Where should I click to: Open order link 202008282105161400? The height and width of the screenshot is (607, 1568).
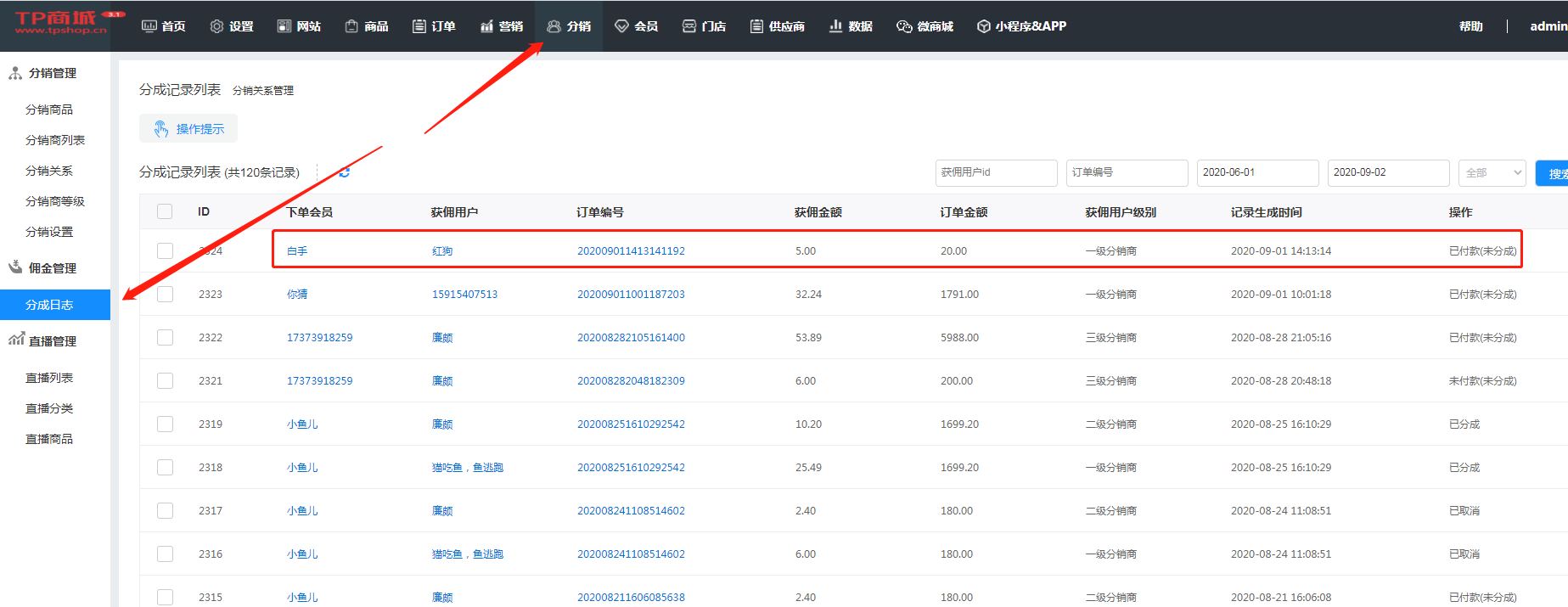coord(631,338)
